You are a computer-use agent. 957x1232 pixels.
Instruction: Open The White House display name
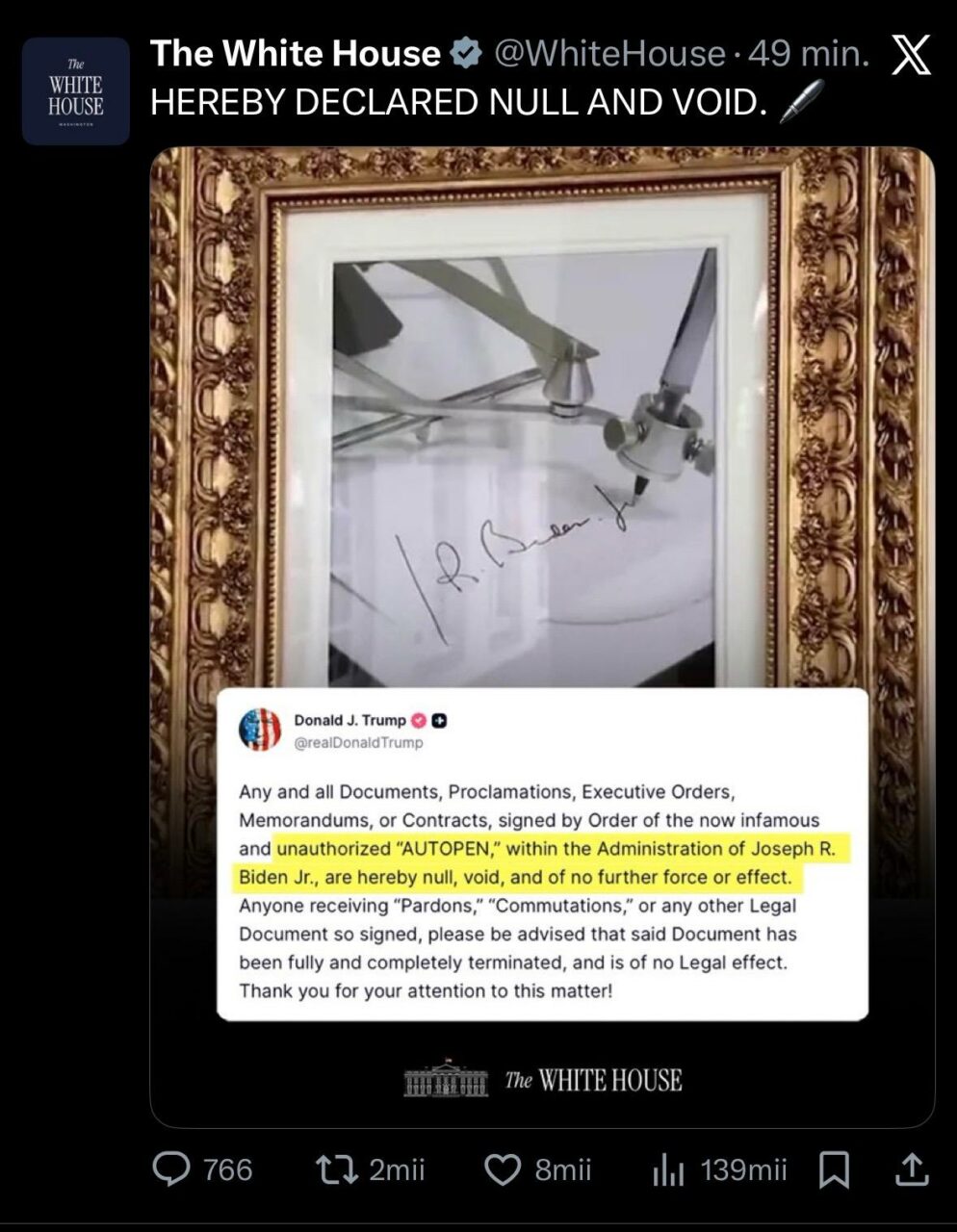tap(296, 54)
